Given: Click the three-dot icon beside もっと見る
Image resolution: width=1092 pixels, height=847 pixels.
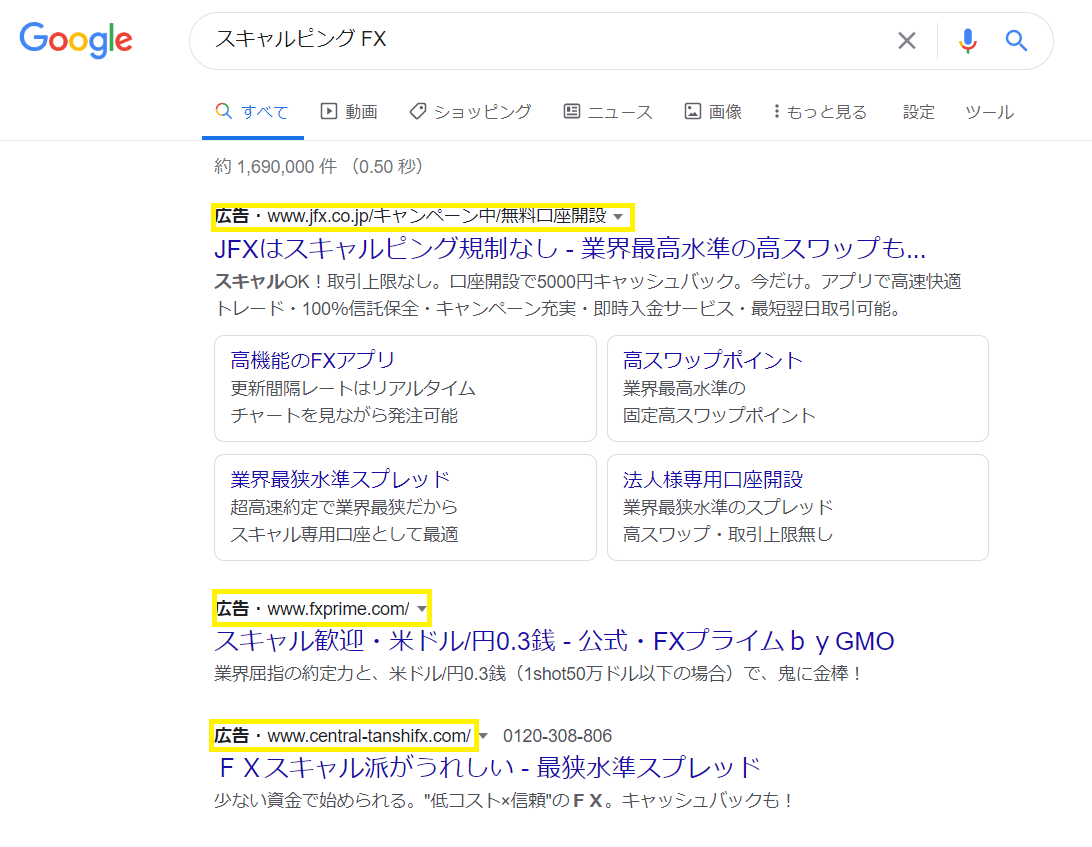Looking at the screenshot, I should (x=777, y=111).
